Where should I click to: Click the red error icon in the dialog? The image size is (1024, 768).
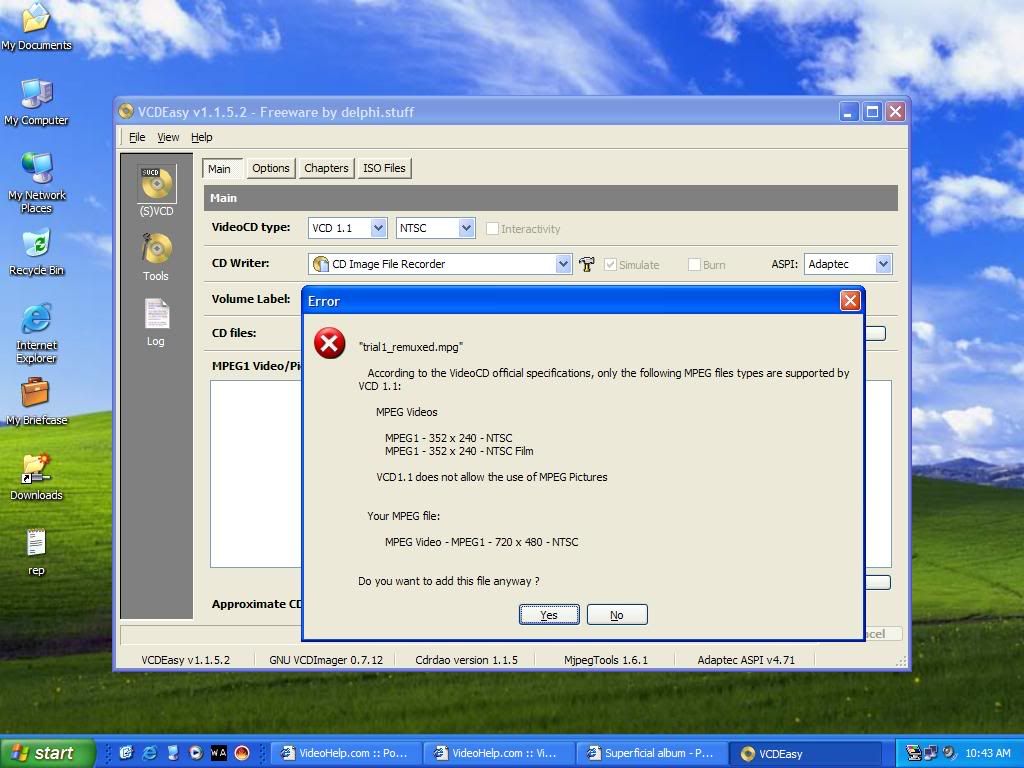point(330,343)
